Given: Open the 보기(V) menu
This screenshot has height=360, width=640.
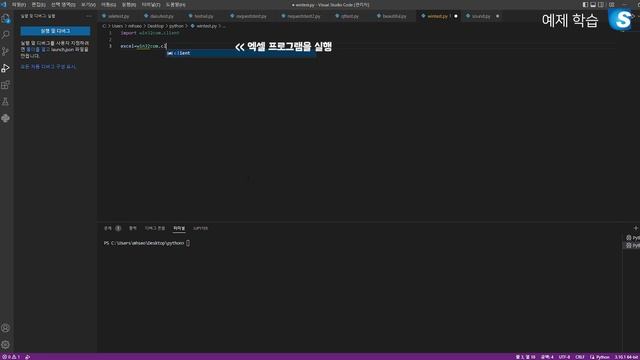Looking at the screenshot, I should 88,4.
